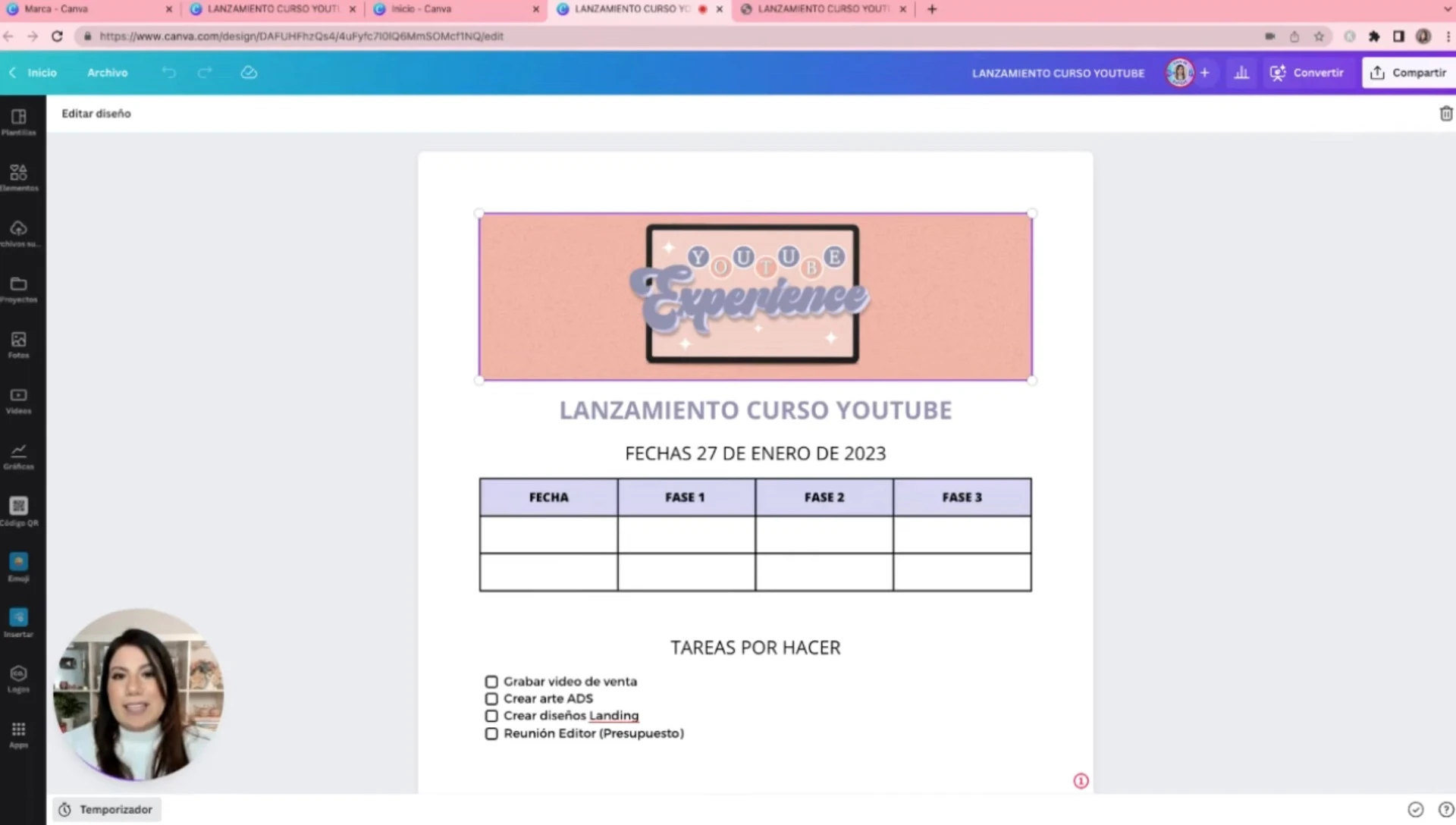
Task: Bookmark this page with star icon
Action: point(1319,36)
